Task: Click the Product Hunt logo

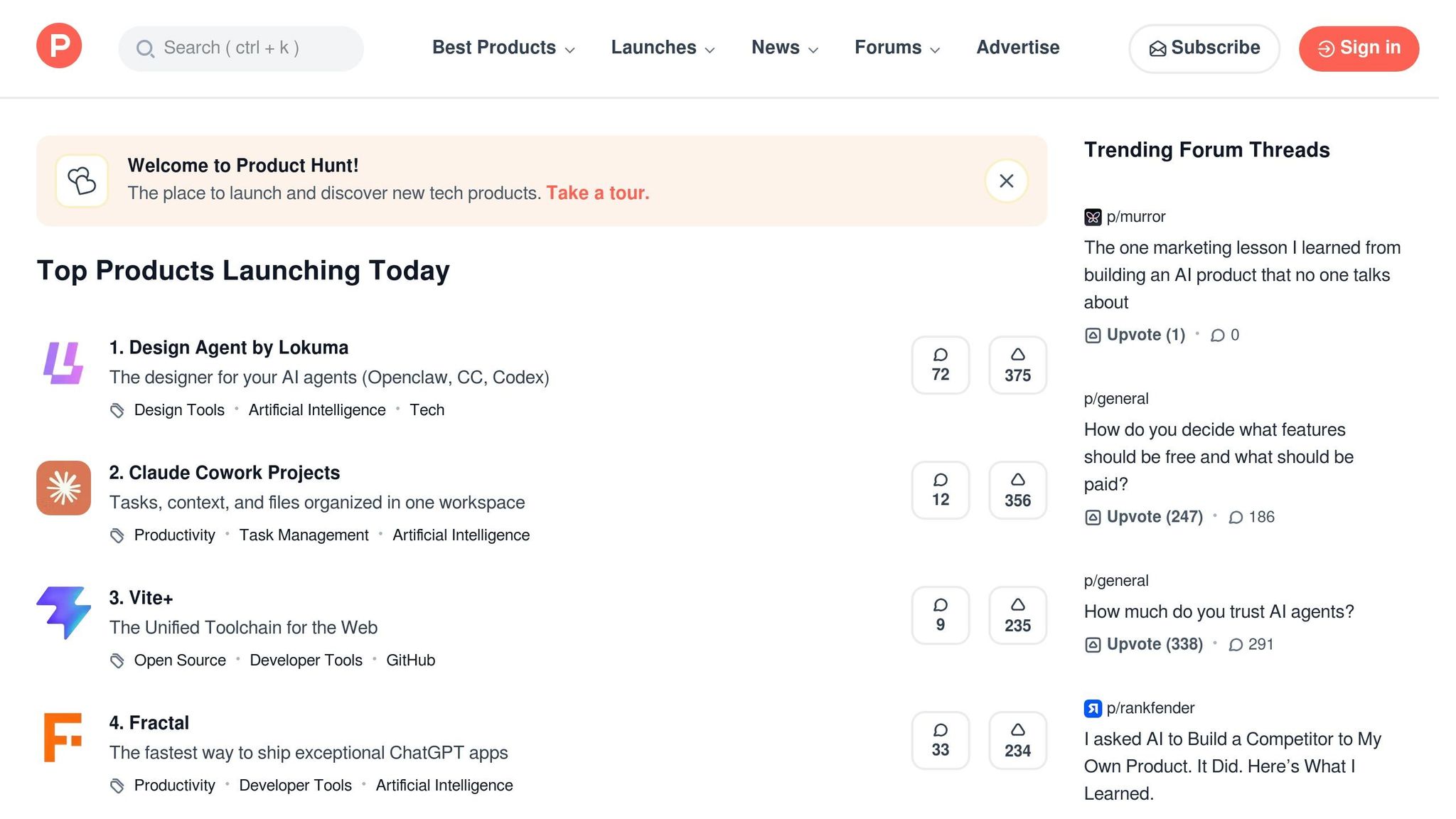Action: (59, 45)
